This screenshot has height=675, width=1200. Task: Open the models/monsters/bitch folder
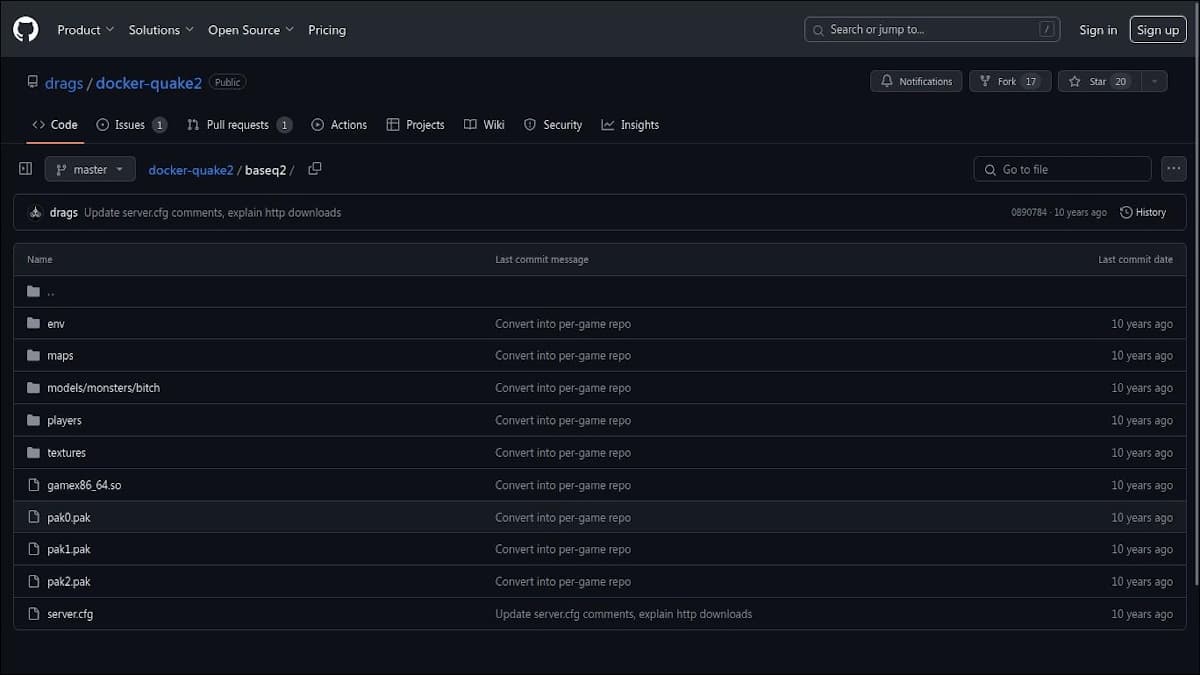103,388
